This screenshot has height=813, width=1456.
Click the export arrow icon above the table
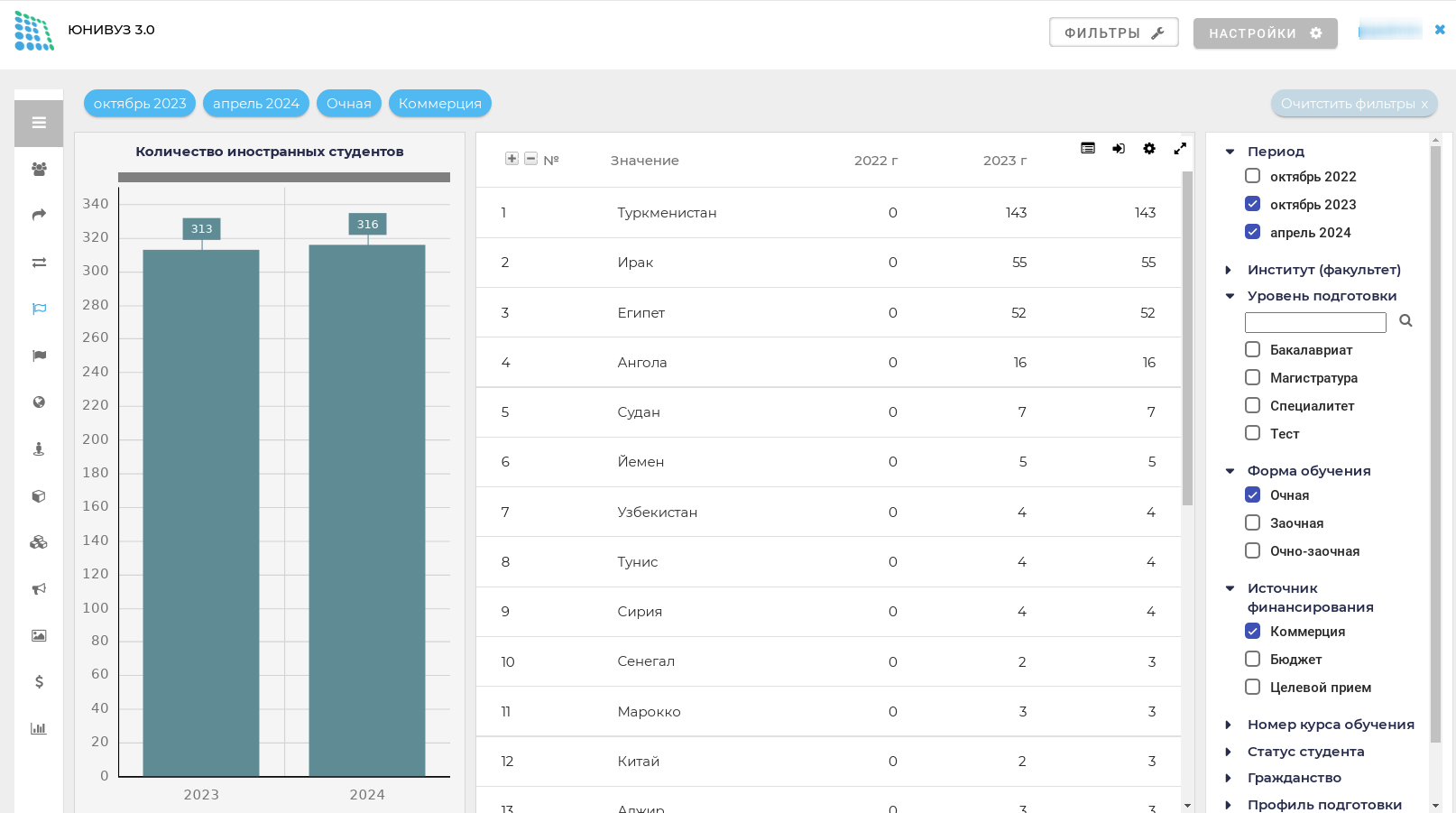coord(1119,148)
